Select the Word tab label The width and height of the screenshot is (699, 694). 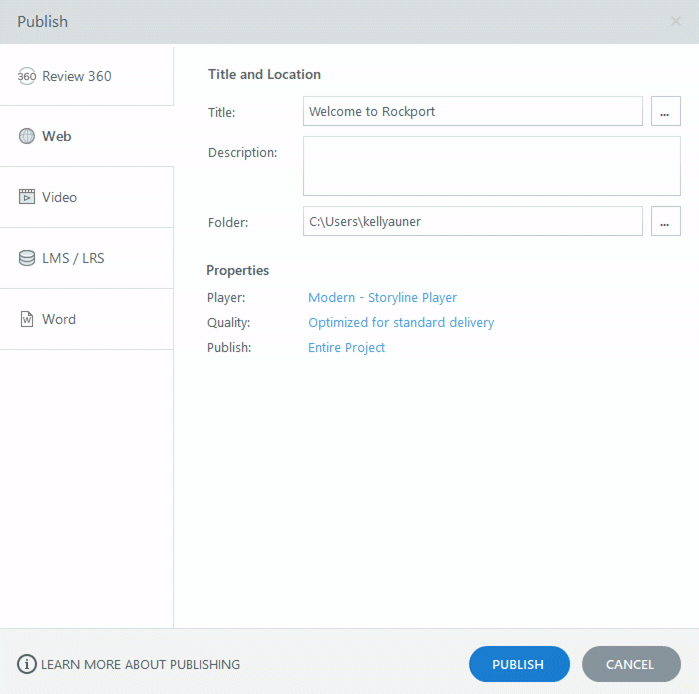[59, 319]
